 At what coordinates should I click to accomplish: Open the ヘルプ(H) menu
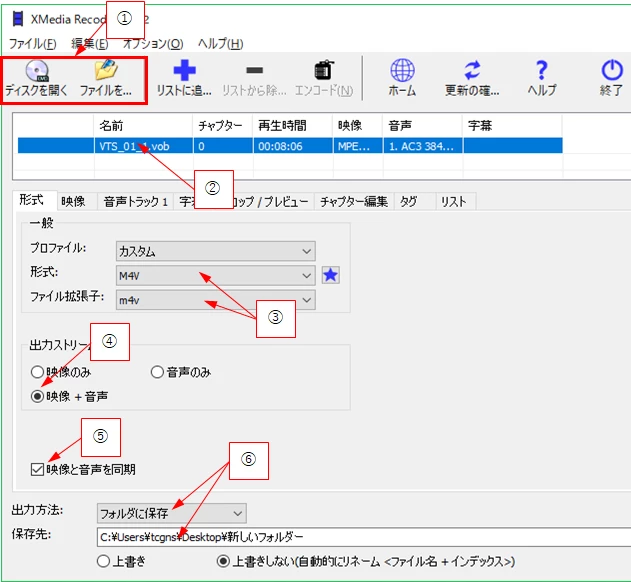coord(221,43)
